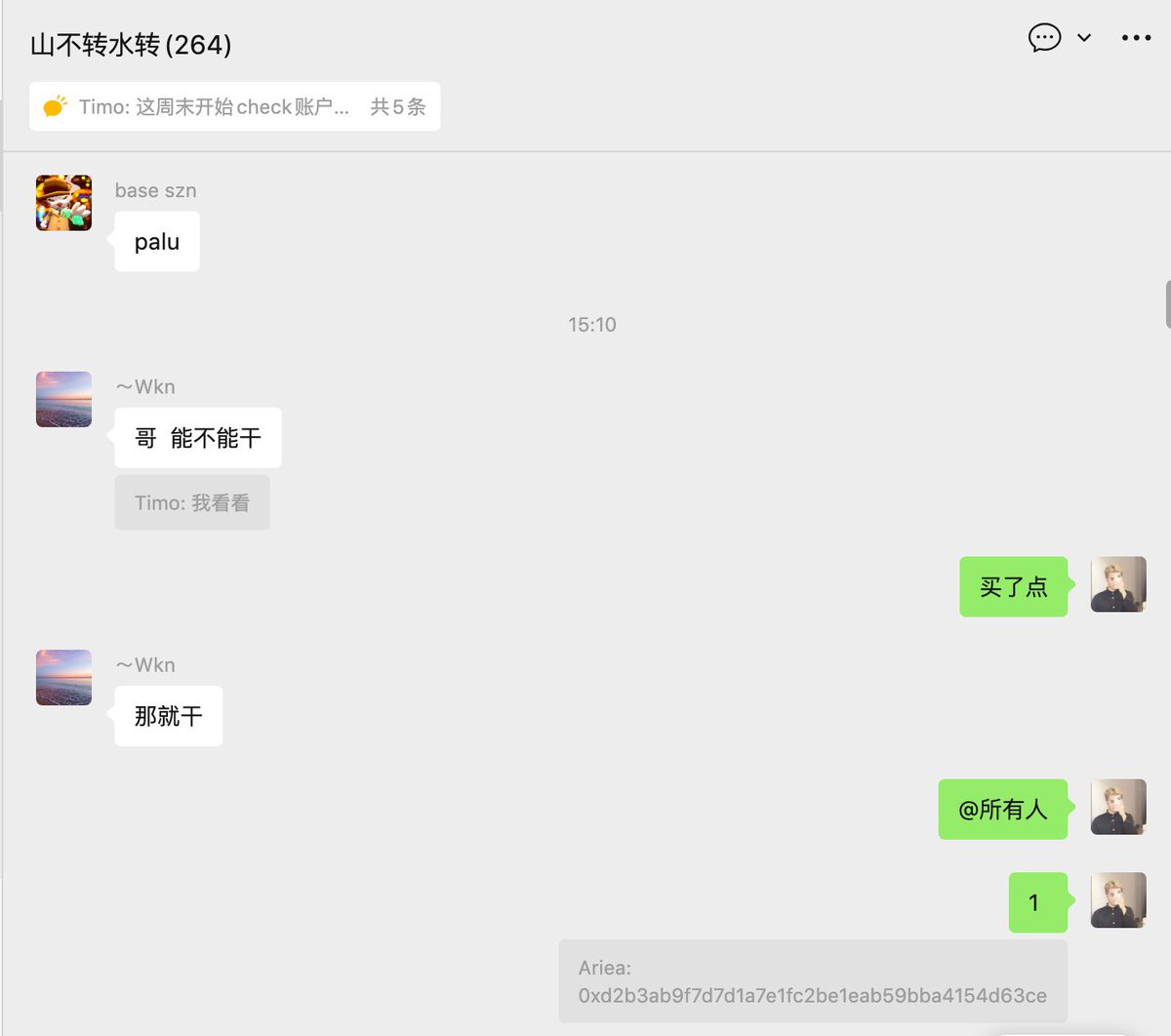The height and width of the screenshot is (1036, 1171).
Task: Click base szn's avatar
Action: click(x=63, y=203)
